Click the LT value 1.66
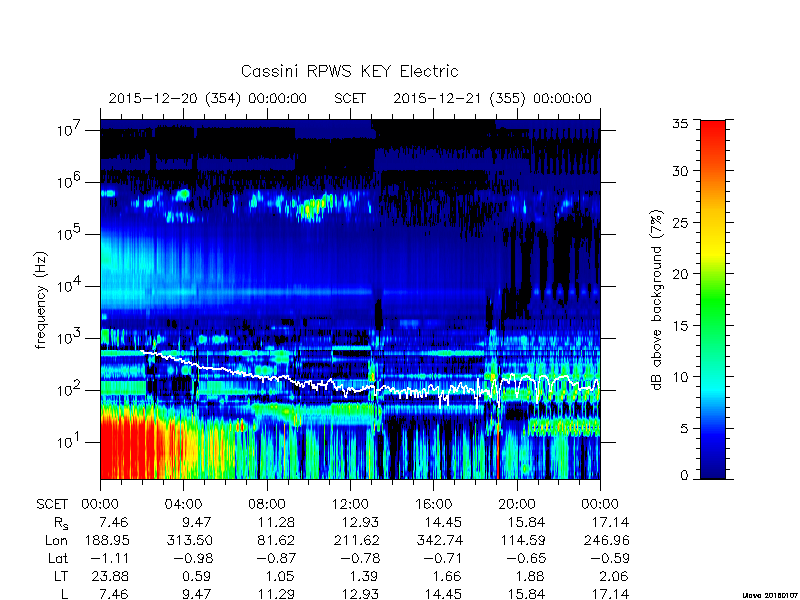Screen dimensions: 800x600 tap(447, 577)
